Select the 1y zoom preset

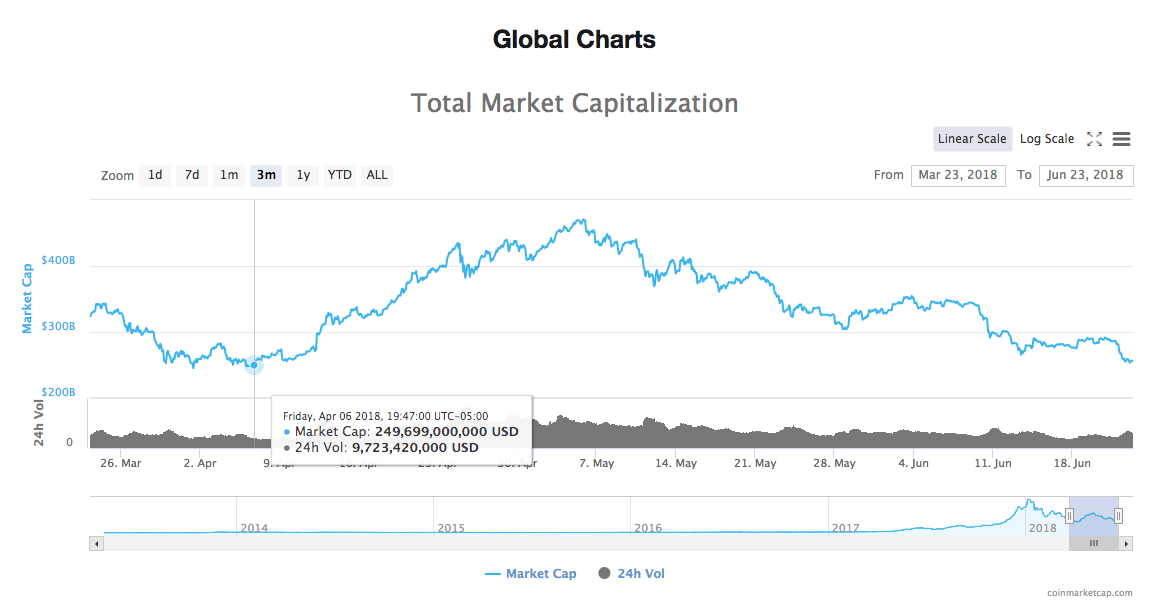pos(302,175)
